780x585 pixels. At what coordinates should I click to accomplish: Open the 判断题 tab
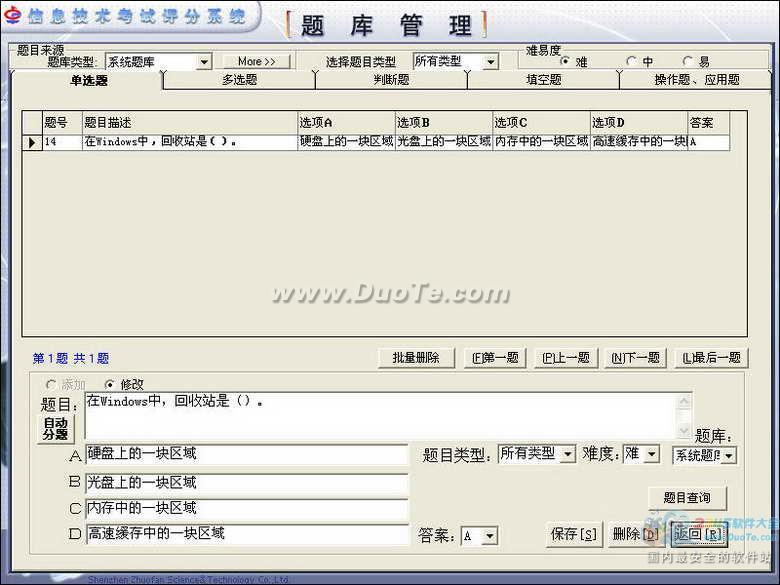[x=391, y=80]
